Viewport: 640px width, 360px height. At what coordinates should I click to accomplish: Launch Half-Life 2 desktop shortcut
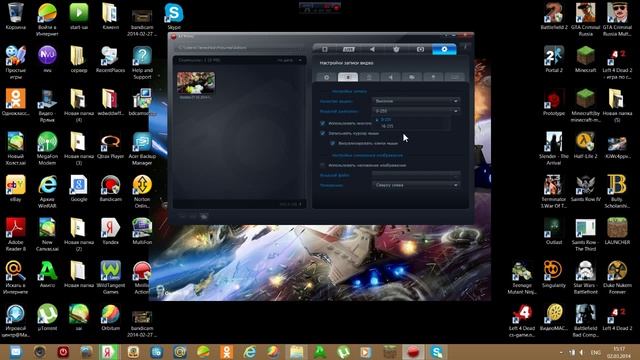(x=585, y=145)
